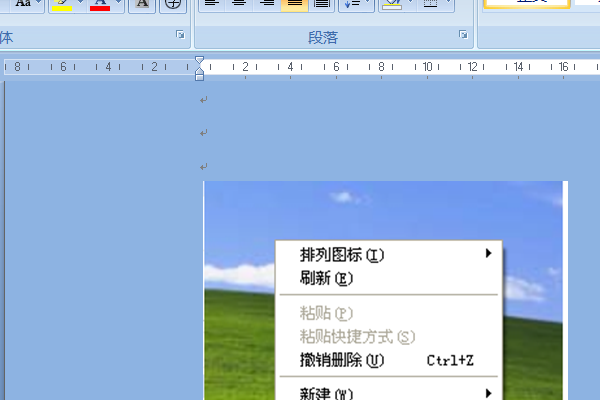The height and width of the screenshot is (400, 600).
Task: Toggle the character shading A button
Action: pyautogui.click(x=142, y=4)
